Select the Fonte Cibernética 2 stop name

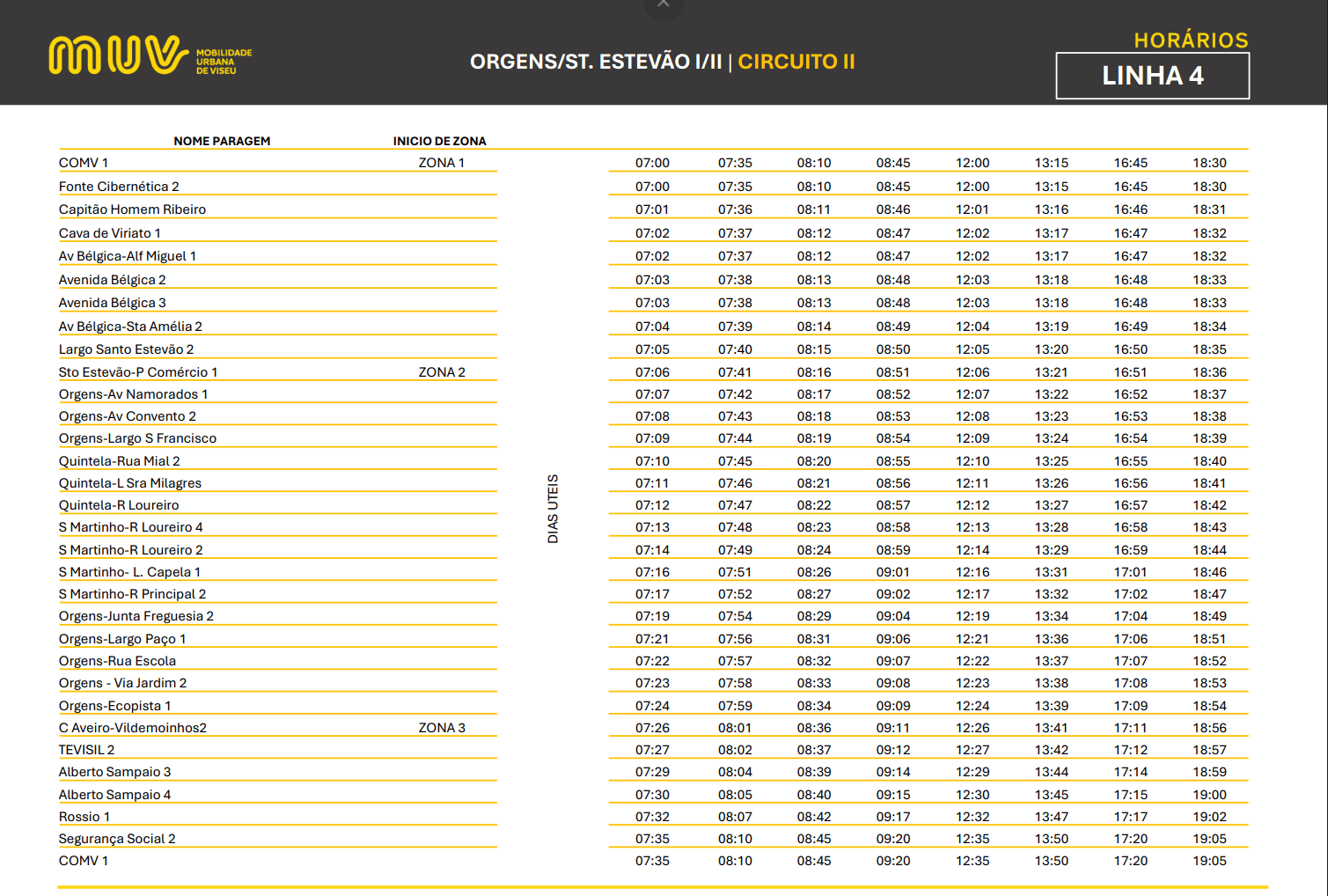119,187
